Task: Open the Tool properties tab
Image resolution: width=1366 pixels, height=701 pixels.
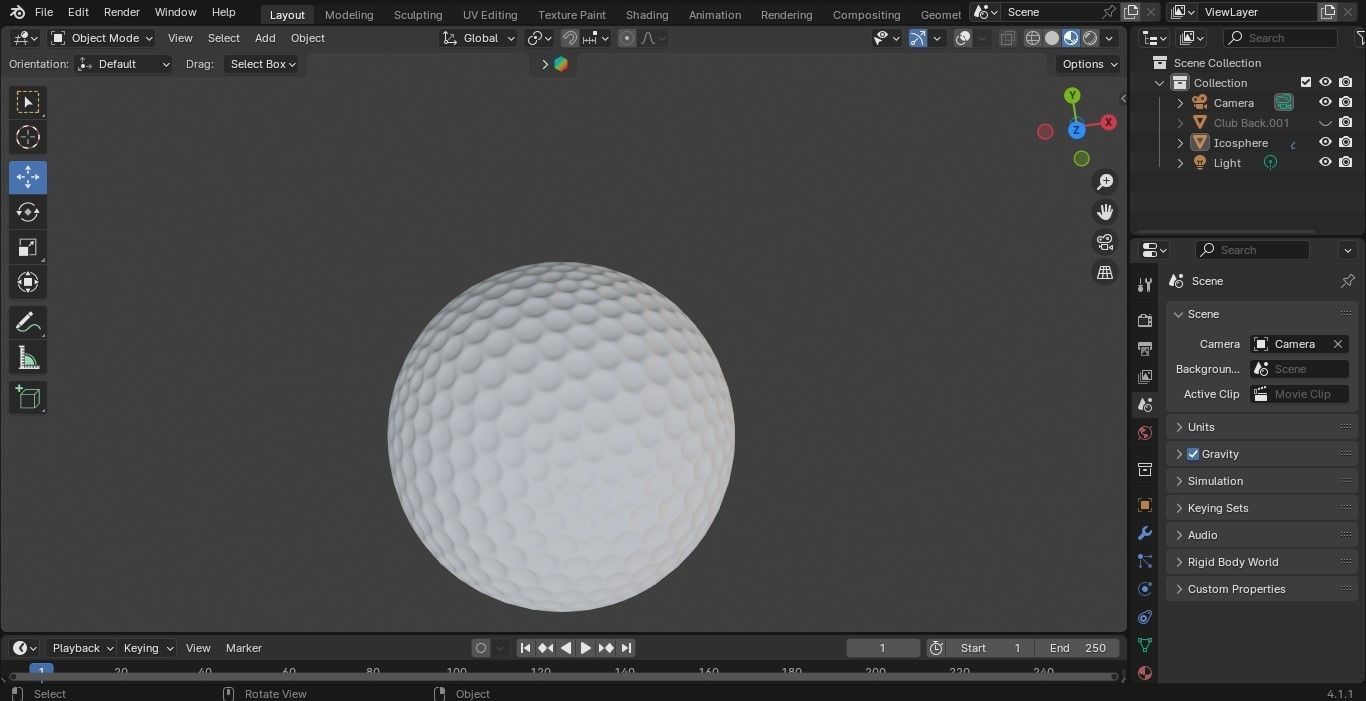Action: [1145, 285]
